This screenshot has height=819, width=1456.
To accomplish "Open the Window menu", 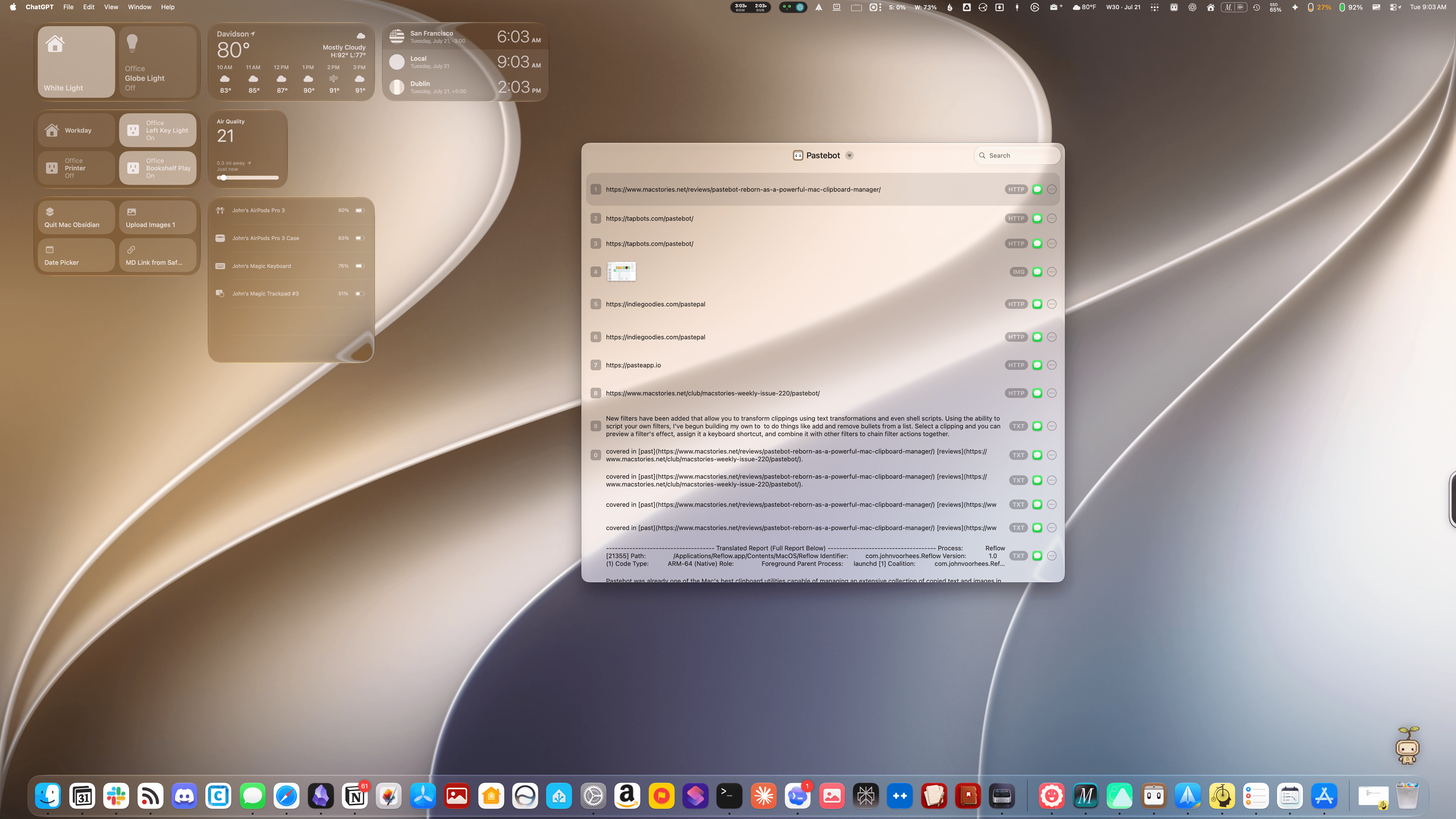I will (x=140, y=7).
